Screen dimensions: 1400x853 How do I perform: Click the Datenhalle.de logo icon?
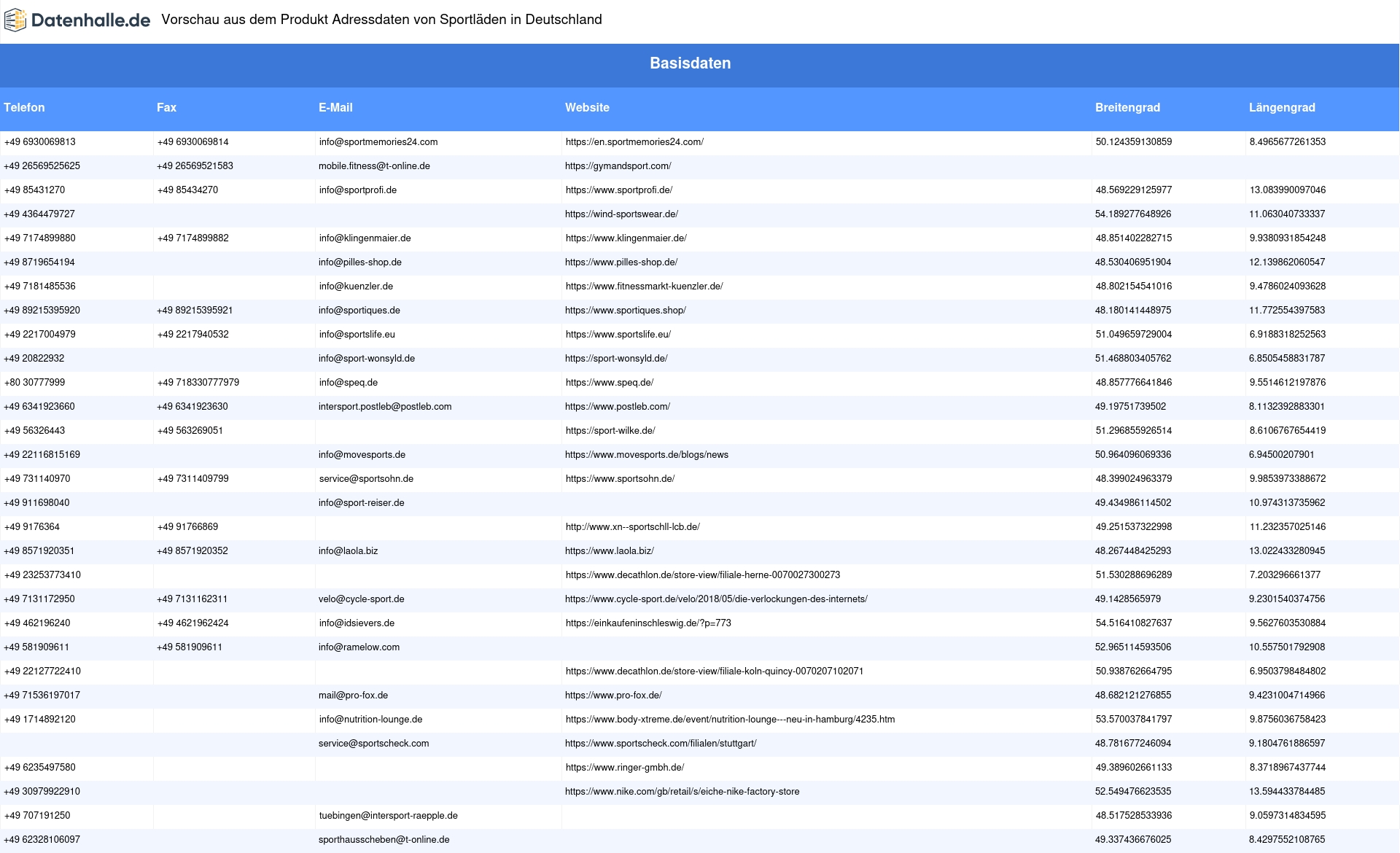15,20
